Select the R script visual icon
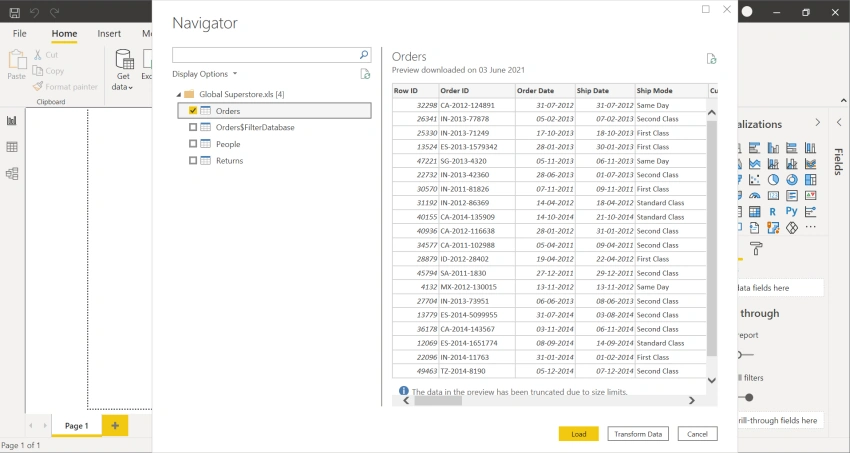The width and height of the screenshot is (850, 453). coord(772,212)
